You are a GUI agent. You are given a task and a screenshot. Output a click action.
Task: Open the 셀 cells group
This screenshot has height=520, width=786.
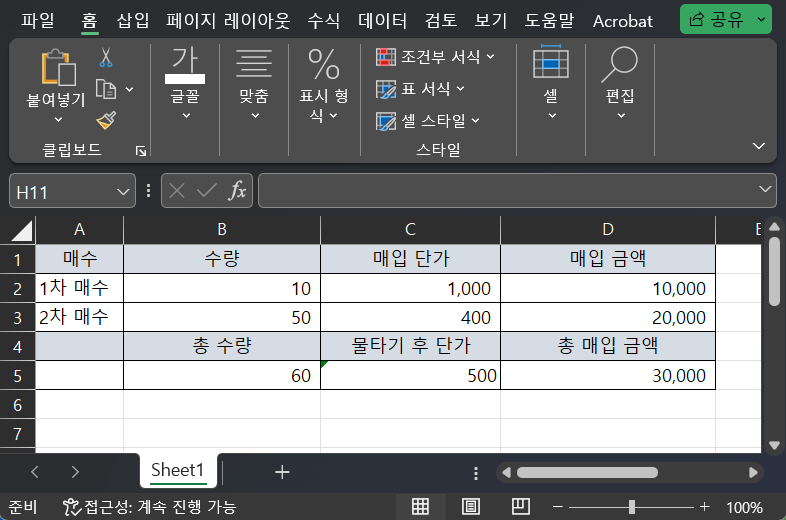click(x=551, y=83)
